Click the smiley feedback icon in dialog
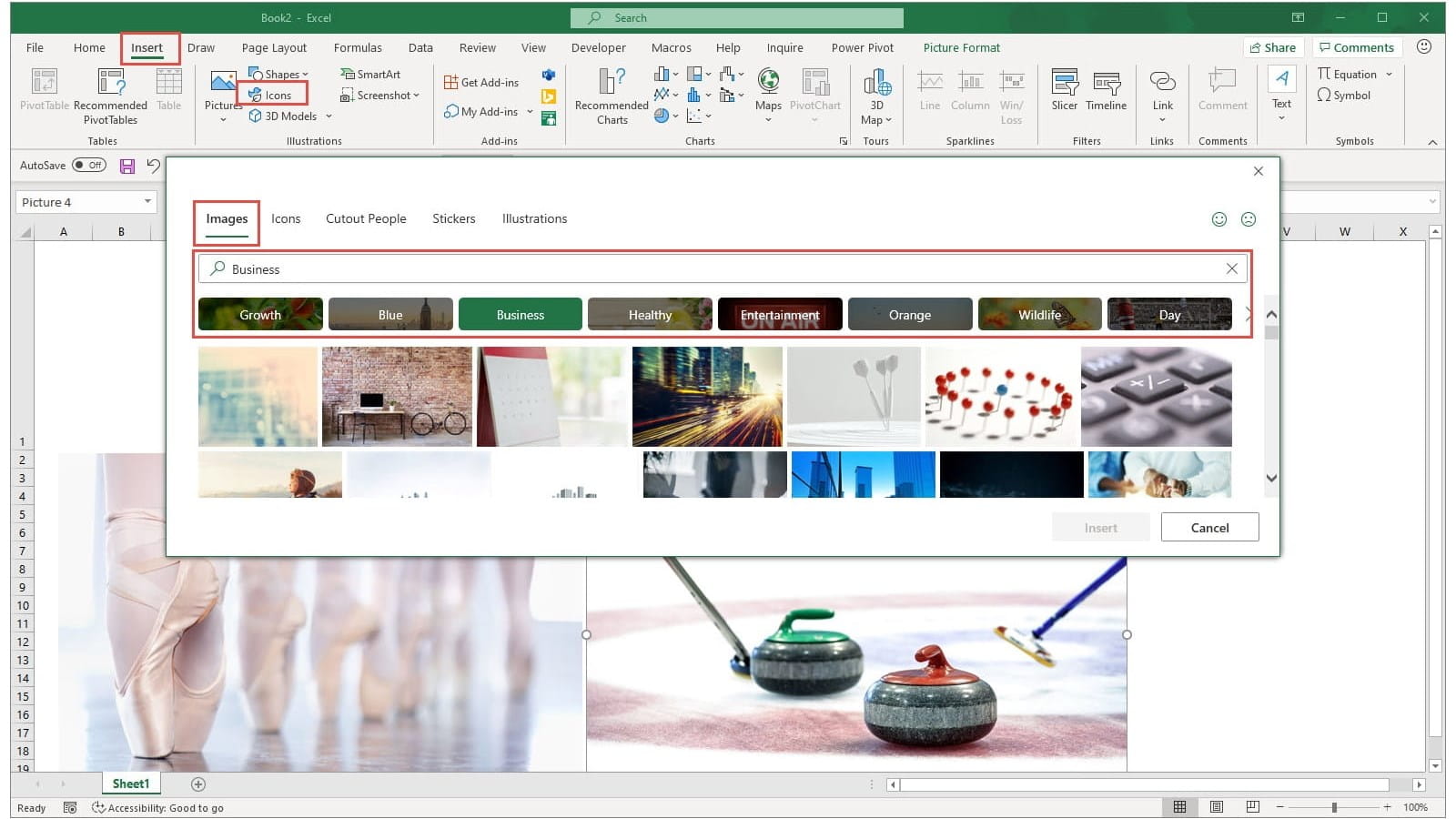 (x=1219, y=219)
